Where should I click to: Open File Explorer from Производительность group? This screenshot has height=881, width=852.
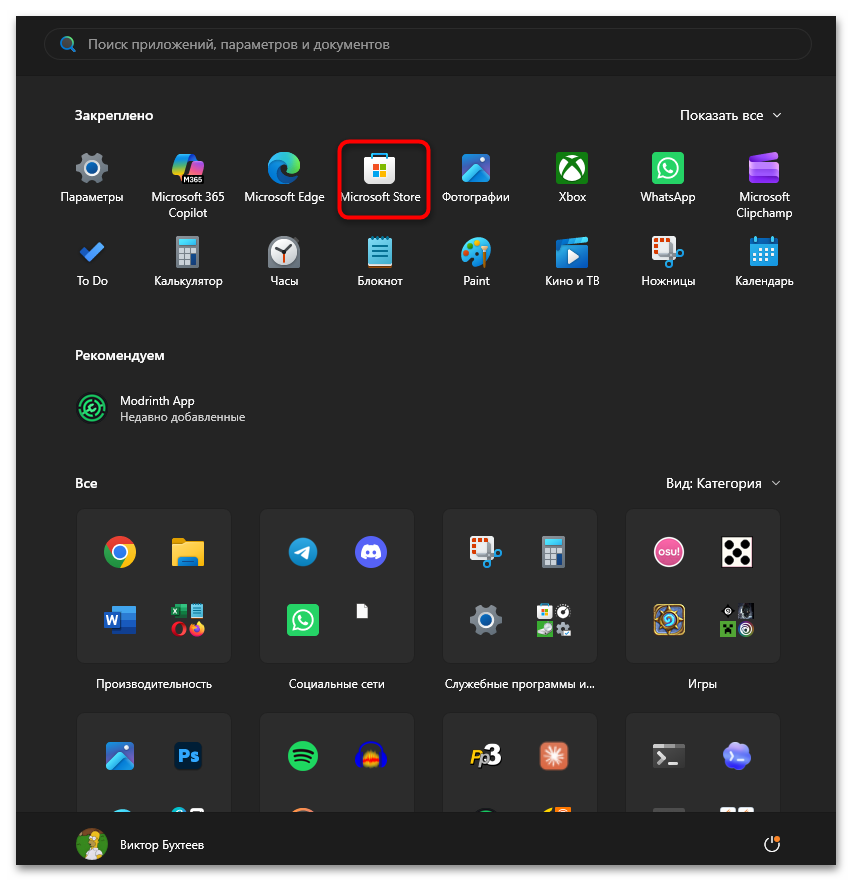pyautogui.click(x=188, y=552)
